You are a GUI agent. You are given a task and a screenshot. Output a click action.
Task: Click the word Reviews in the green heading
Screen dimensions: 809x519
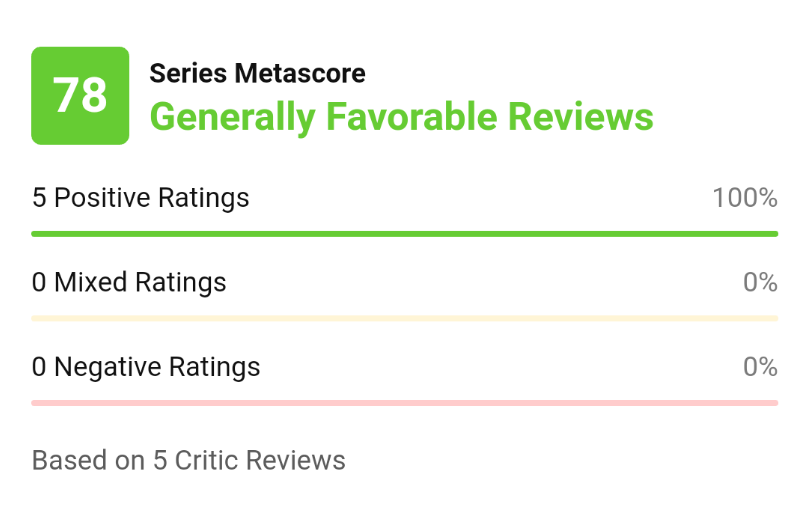pyautogui.click(x=580, y=117)
